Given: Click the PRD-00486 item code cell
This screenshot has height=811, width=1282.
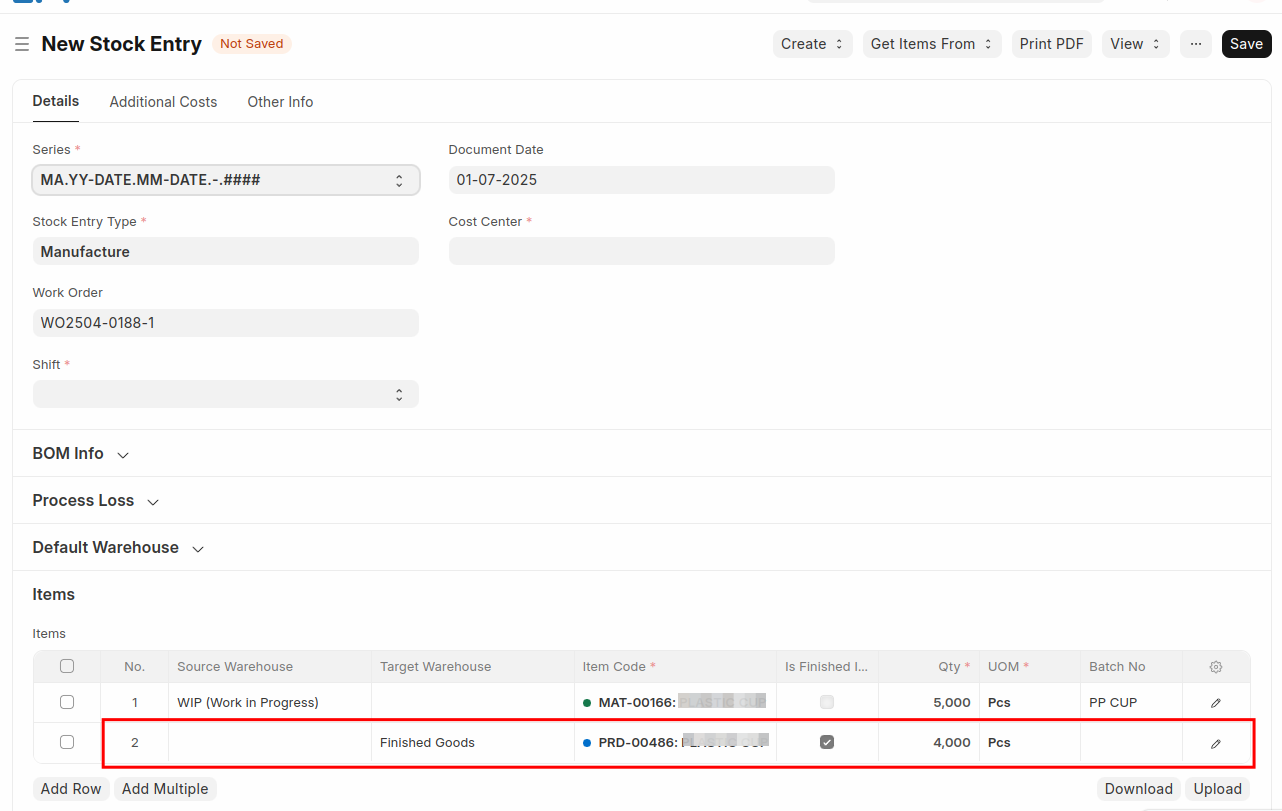Looking at the screenshot, I should [x=676, y=743].
